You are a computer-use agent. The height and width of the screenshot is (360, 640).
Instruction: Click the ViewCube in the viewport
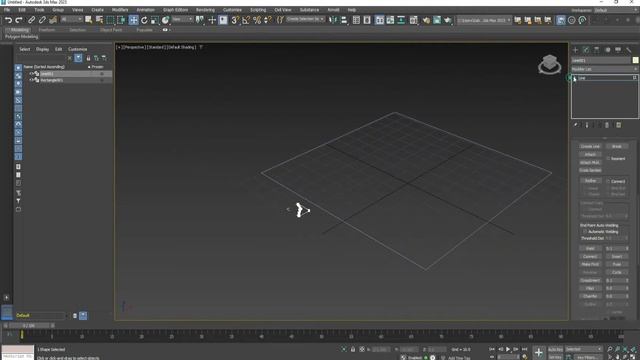(x=549, y=64)
